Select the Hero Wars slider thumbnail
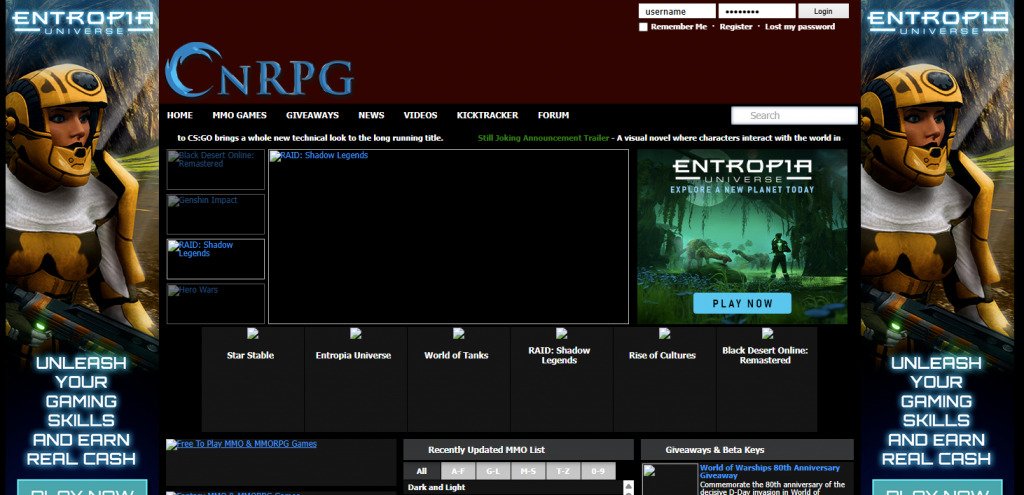This screenshot has height=495, width=1024. click(x=216, y=303)
